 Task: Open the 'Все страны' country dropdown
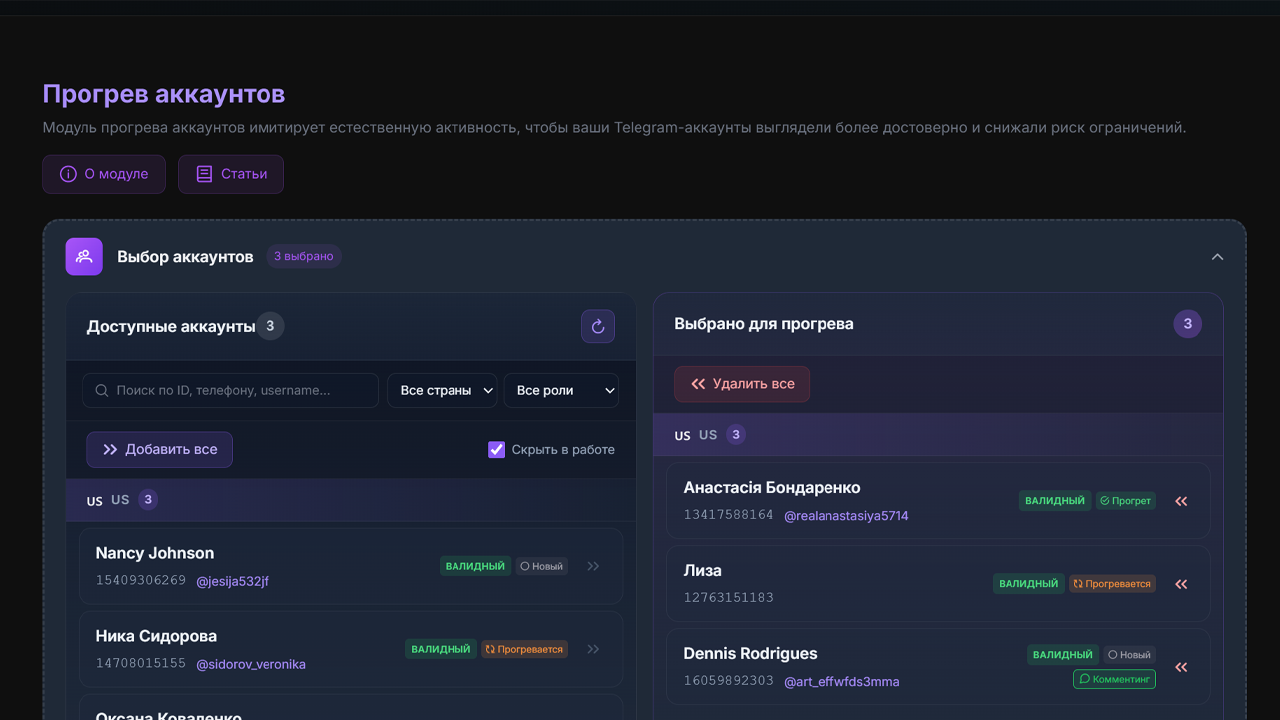[442, 390]
